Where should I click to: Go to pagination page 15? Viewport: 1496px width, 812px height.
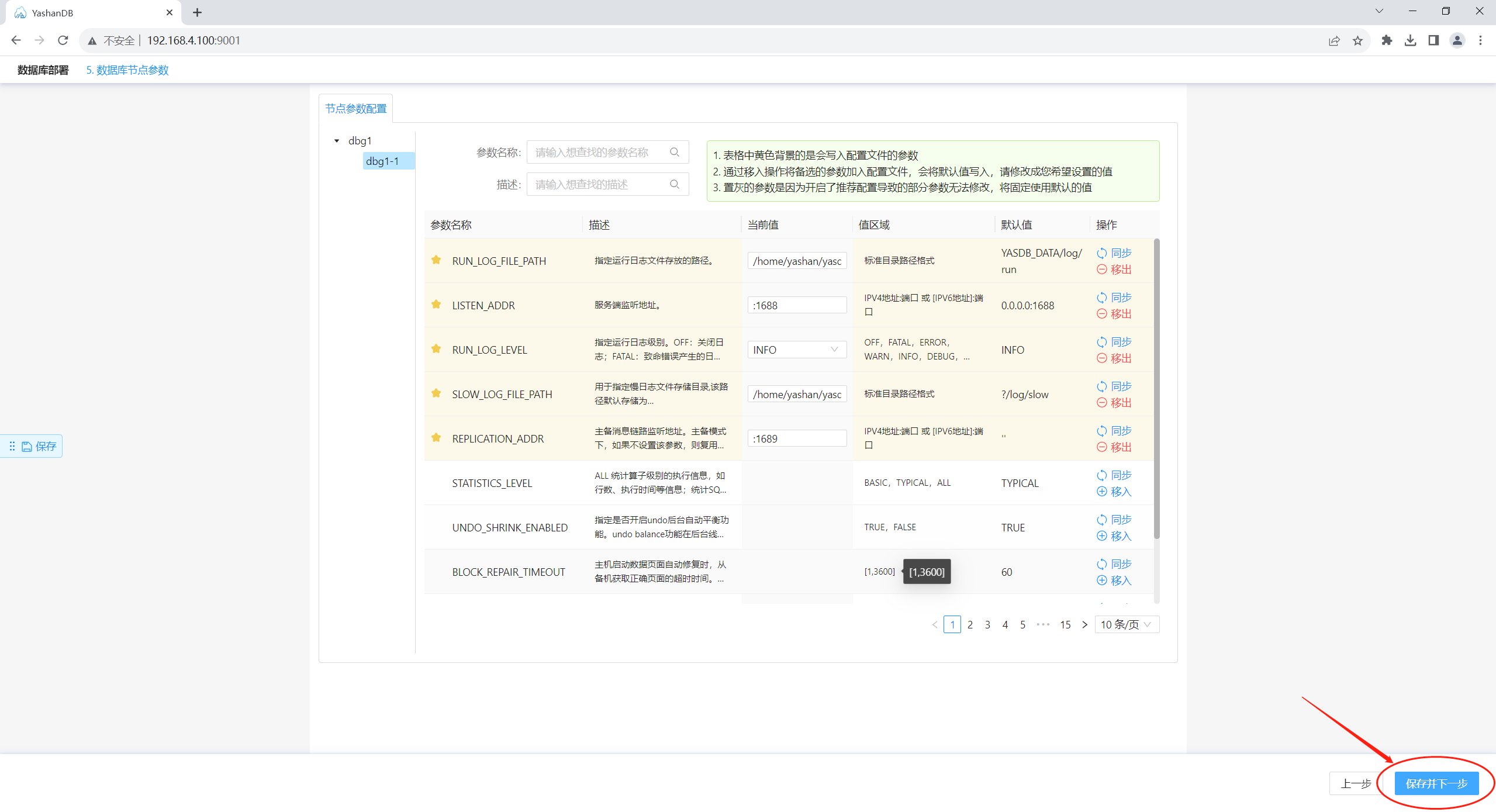(x=1065, y=624)
